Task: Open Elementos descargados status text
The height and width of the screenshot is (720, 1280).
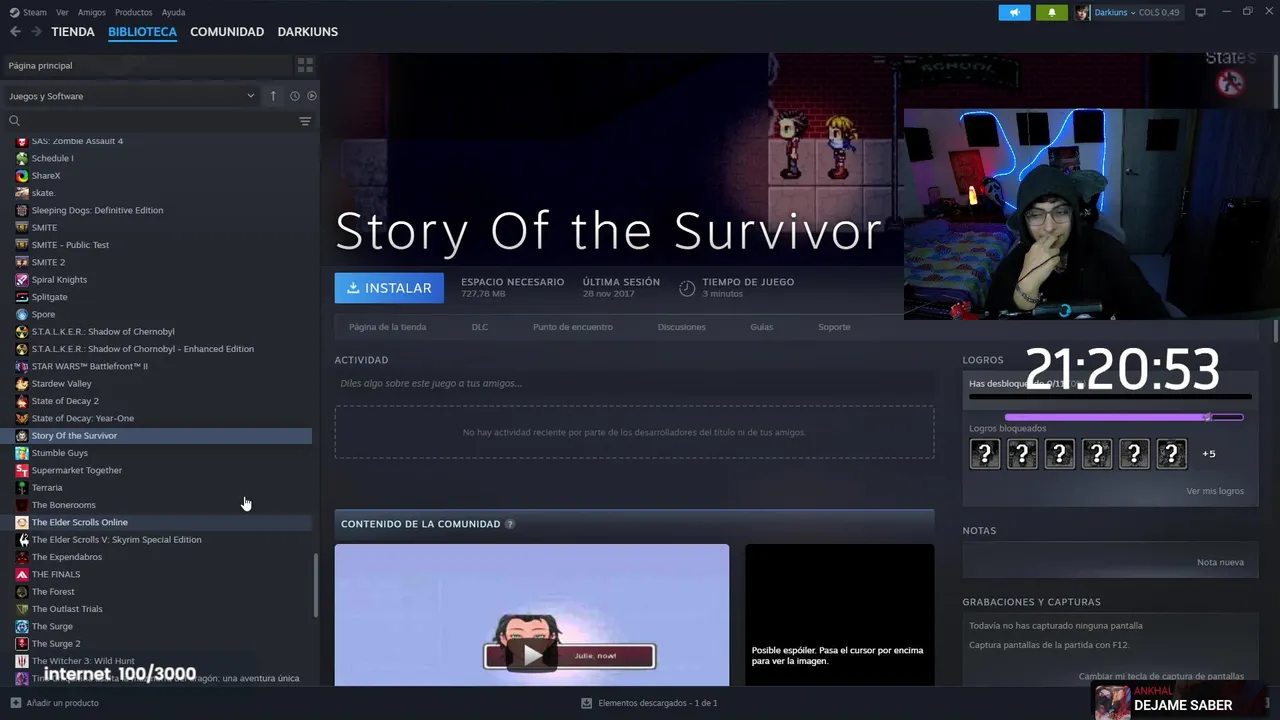Action: (x=658, y=703)
